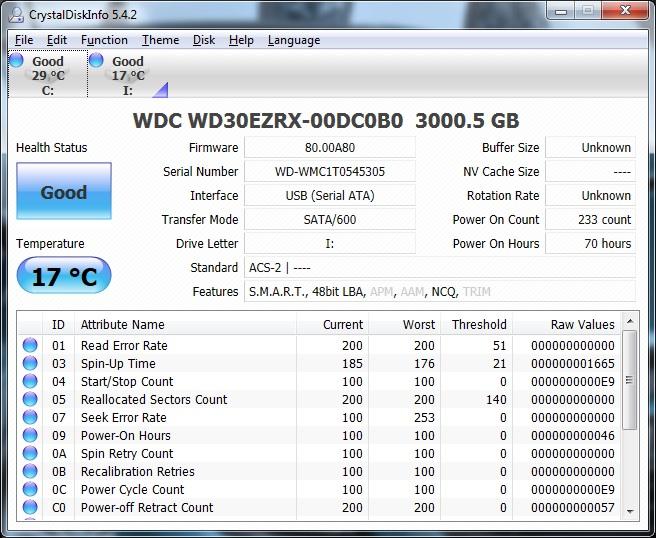Click the Buffer Size value Unknown
The width and height of the screenshot is (656, 538).
click(x=590, y=148)
